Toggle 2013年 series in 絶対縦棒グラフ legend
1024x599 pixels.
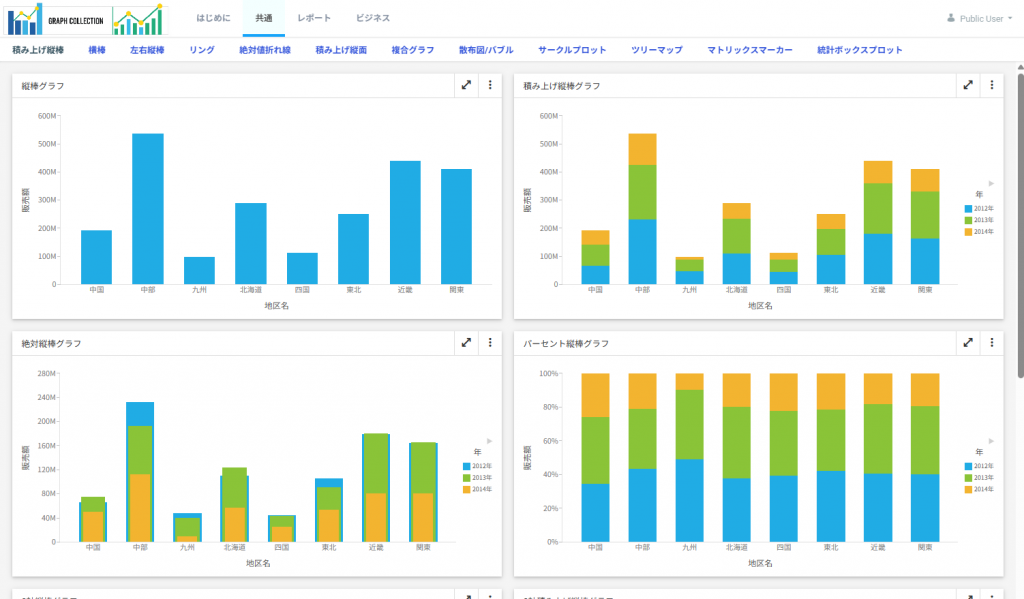point(477,478)
